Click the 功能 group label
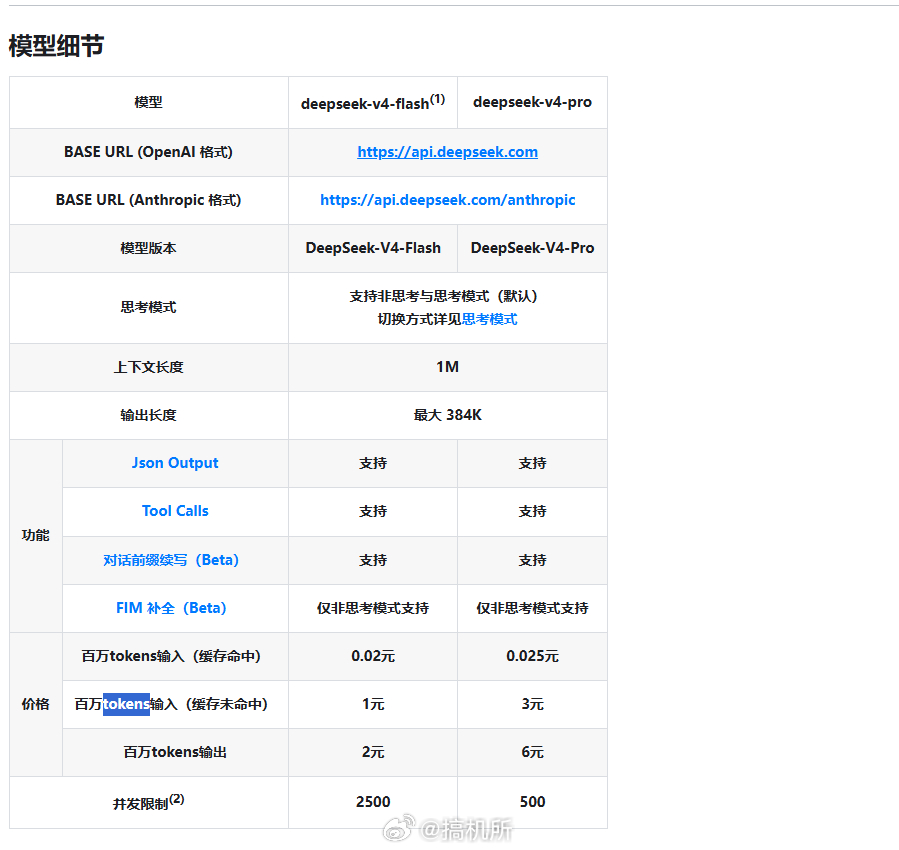The width and height of the screenshot is (899, 850). pos(36,535)
